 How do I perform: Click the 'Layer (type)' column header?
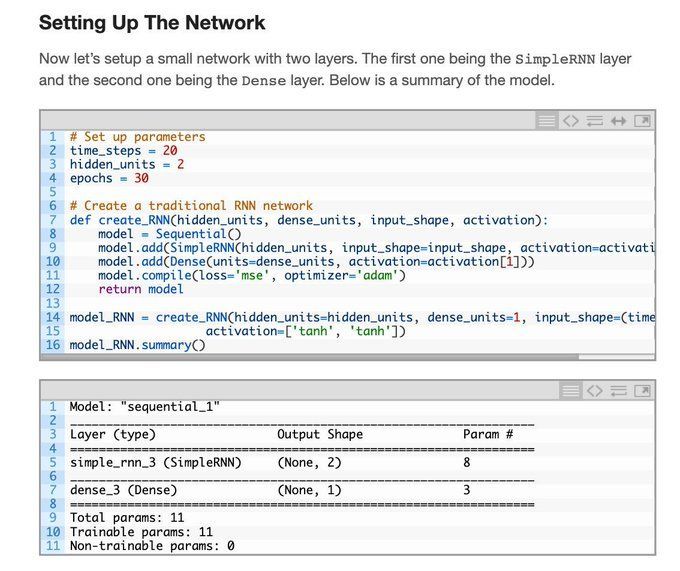113,434
